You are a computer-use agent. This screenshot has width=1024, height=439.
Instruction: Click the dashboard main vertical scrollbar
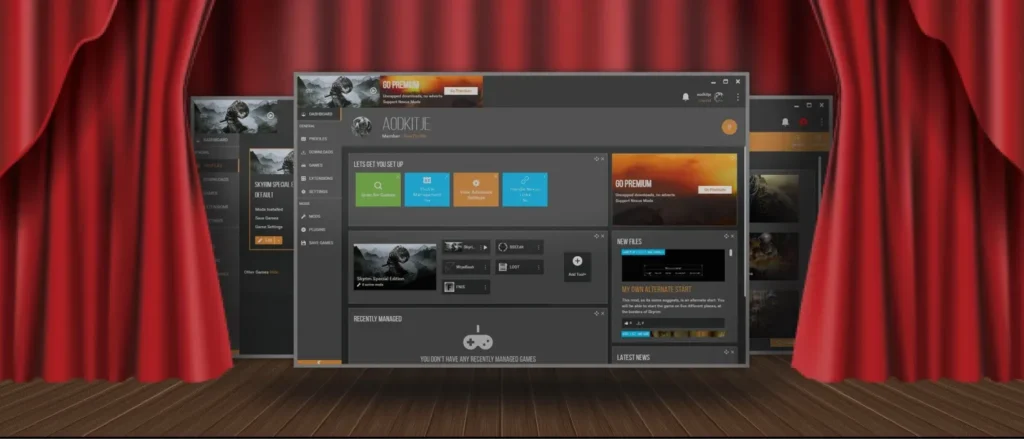tap(745, 222)
